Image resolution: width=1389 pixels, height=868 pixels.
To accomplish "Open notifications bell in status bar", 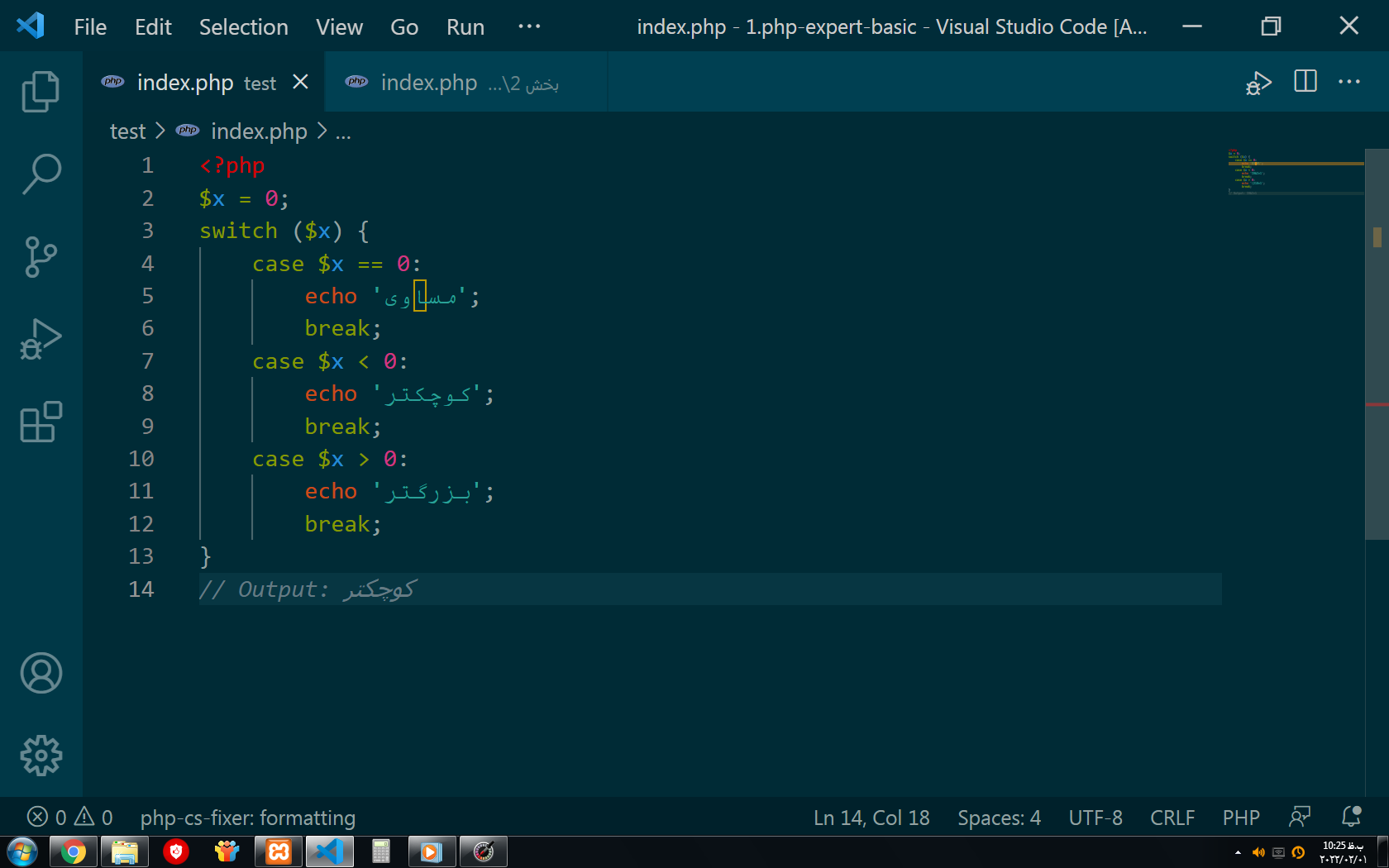I will [1351, 817].
